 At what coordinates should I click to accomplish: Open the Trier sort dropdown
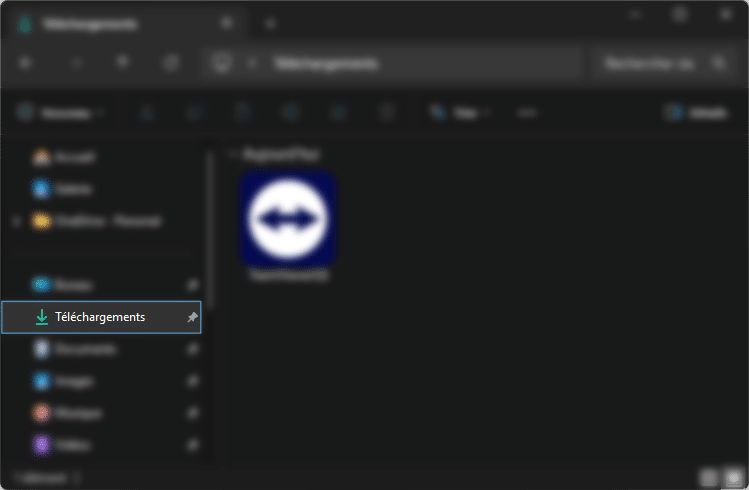460,113
